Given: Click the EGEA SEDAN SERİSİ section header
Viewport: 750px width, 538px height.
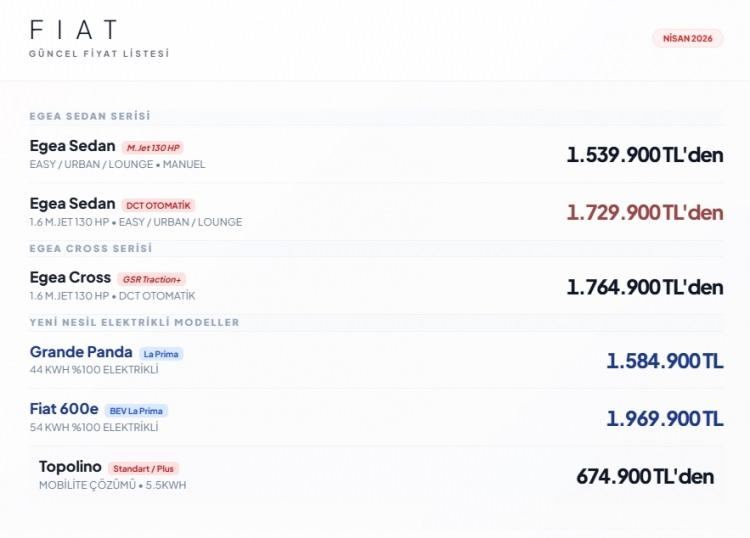Looking at the screenshot, I should pos(90,116).
